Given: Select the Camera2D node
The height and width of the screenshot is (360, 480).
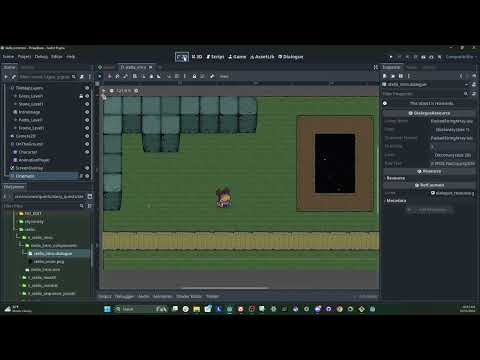Looking at the screenshot, I should pyautogui.click(x=26, y=136).
